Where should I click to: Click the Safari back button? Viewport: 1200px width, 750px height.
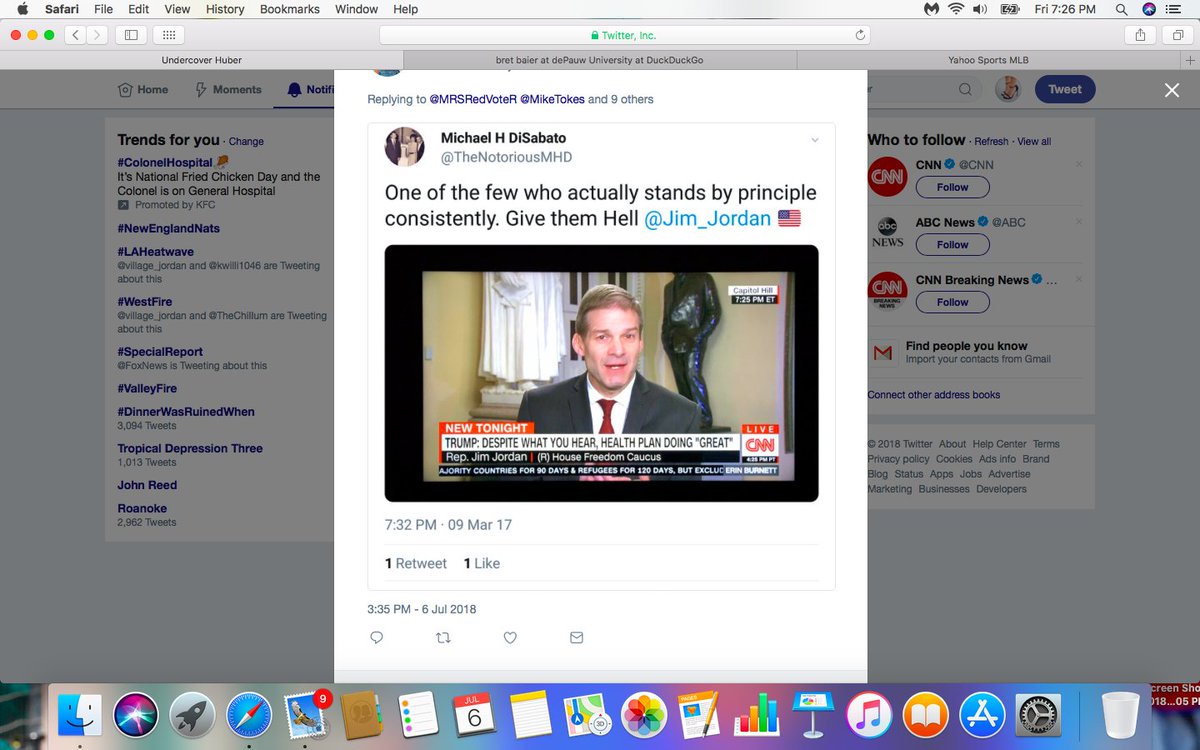77,35
